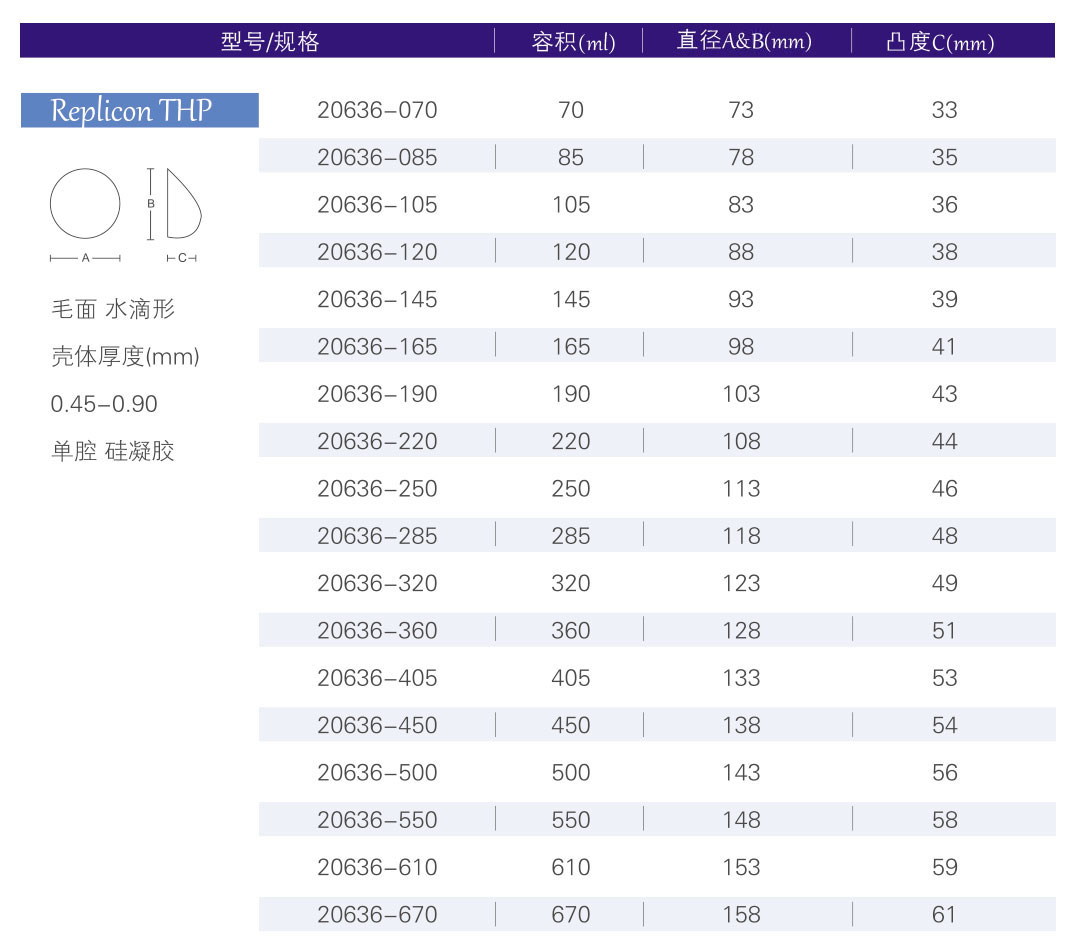Viewport: 1080px width, 942px height.
Task: Click the volume value 250
Action: (x=571, y=489)
